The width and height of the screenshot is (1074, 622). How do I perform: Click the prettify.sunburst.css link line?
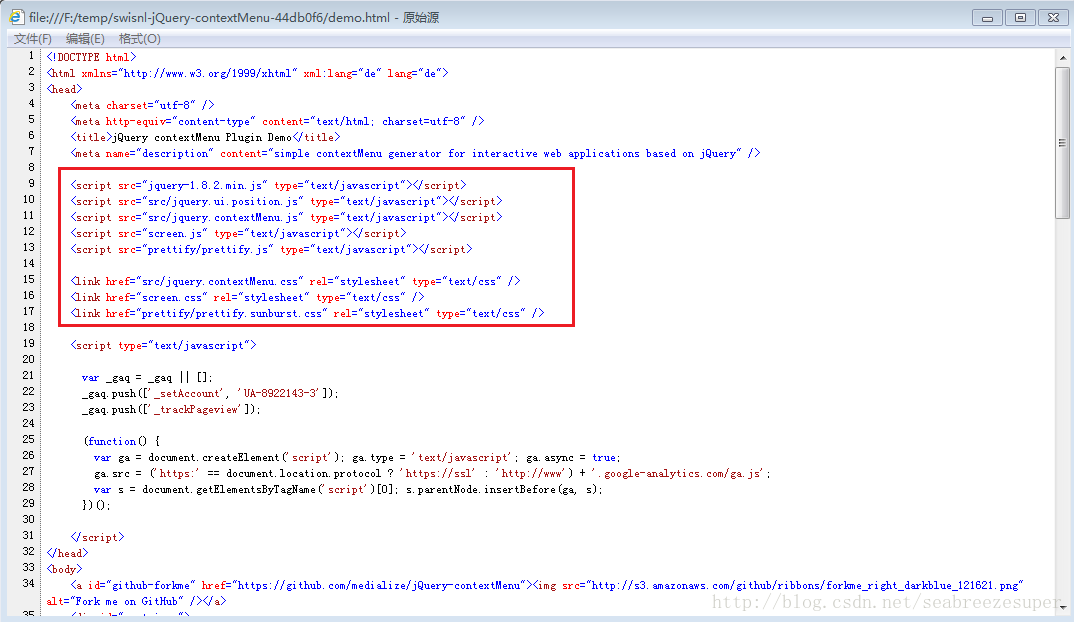coord(308,314)
